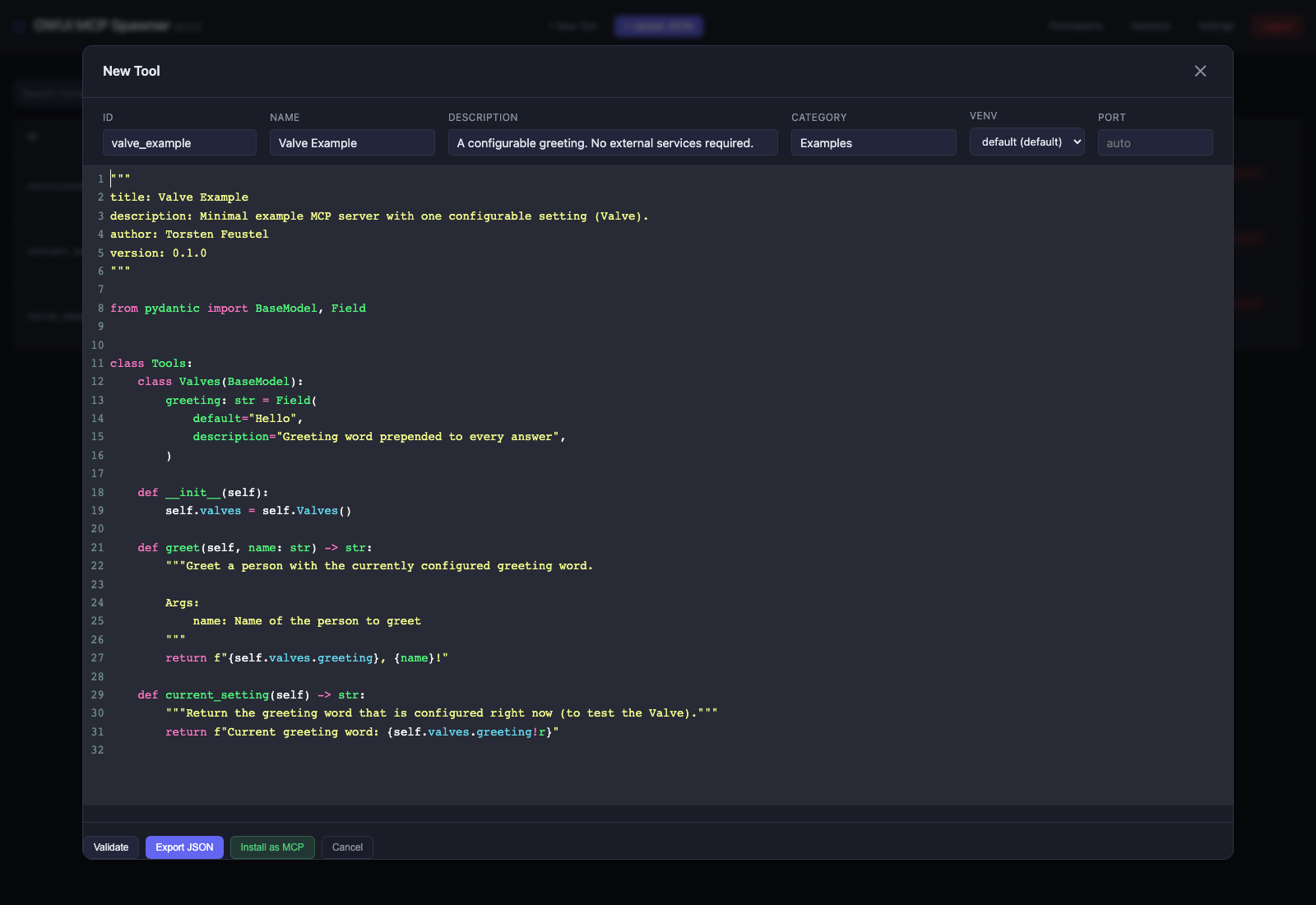This screenshot has height=905, width=1316.
Task: Edit the Name field Valve Example
Action: pos(352,142)
